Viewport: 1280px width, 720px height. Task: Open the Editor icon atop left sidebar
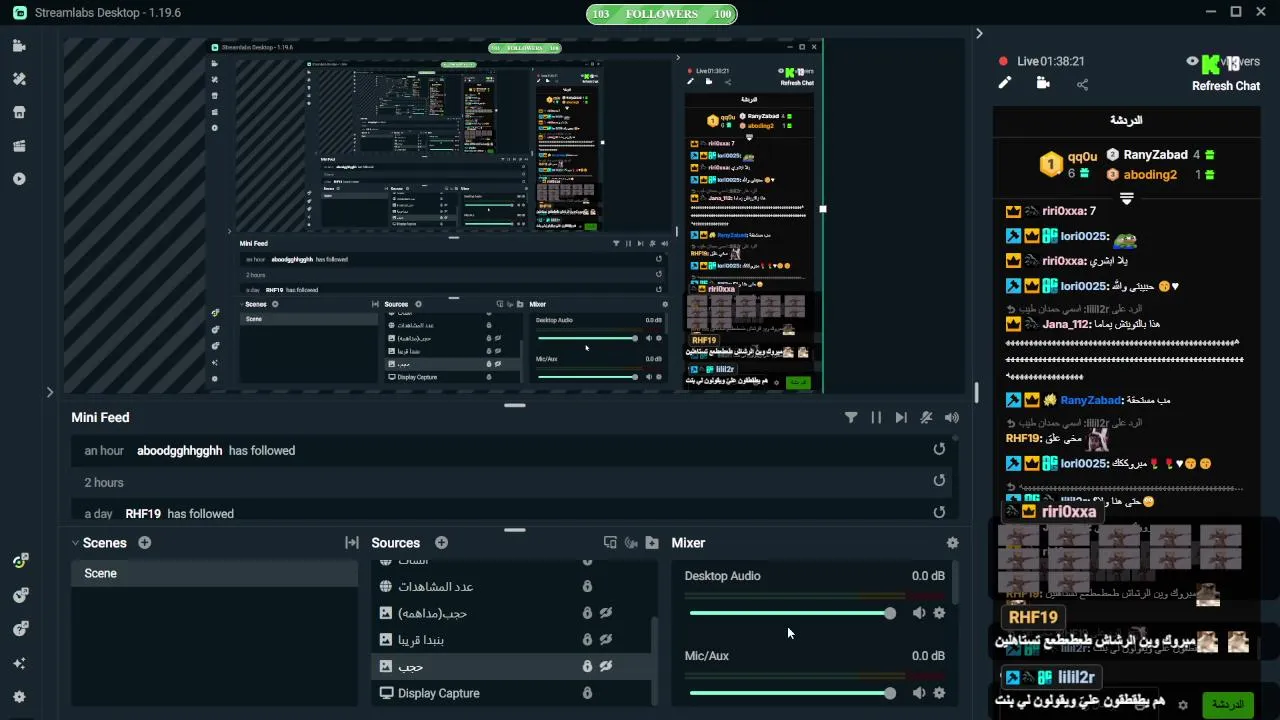tap(19, 46)
